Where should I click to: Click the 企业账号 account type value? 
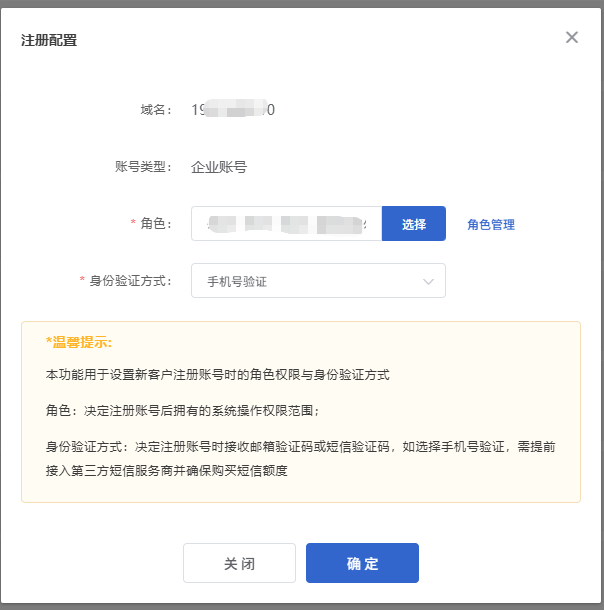click(x=219, y=167)
